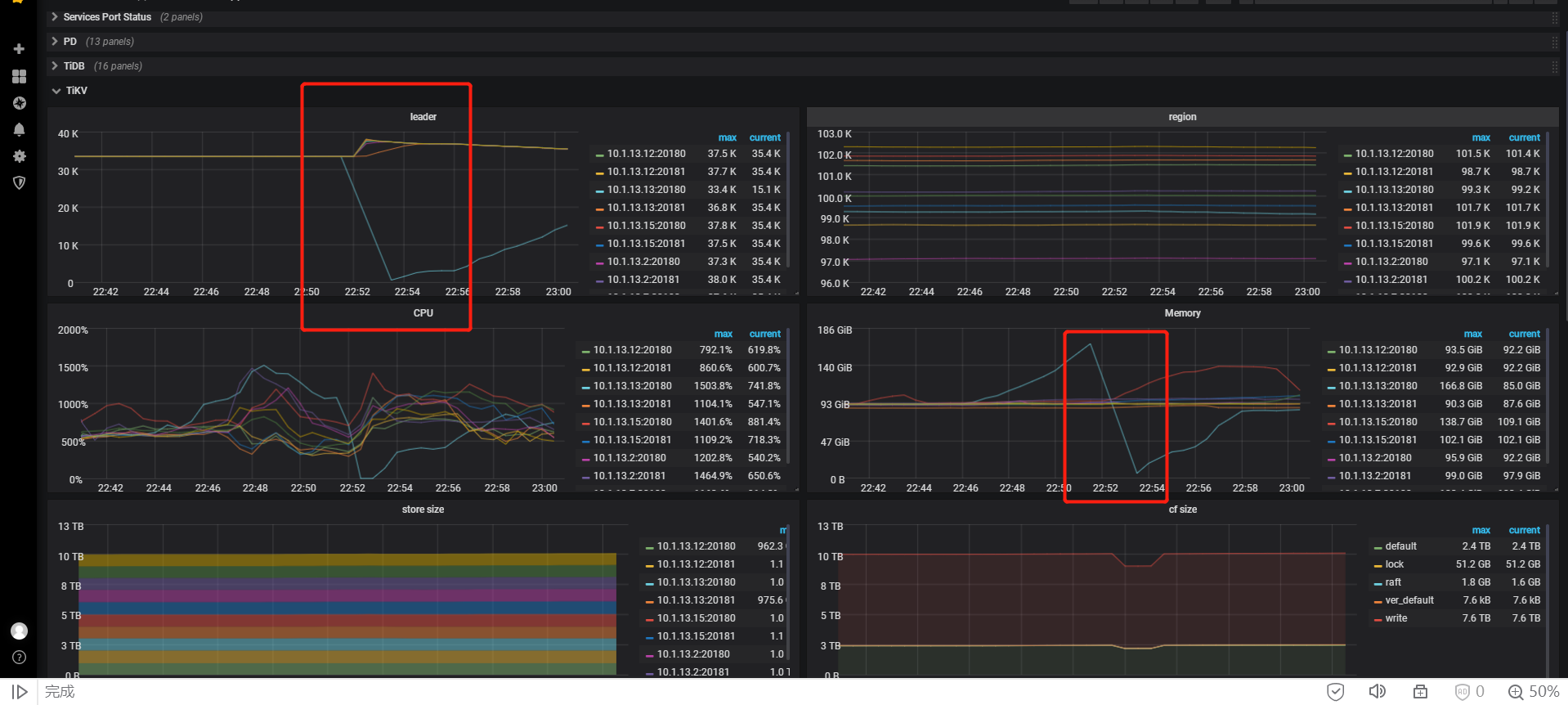Click series 10.1.13.15:20180 in store size legend

pyautogui.click(x=697, y=618)
